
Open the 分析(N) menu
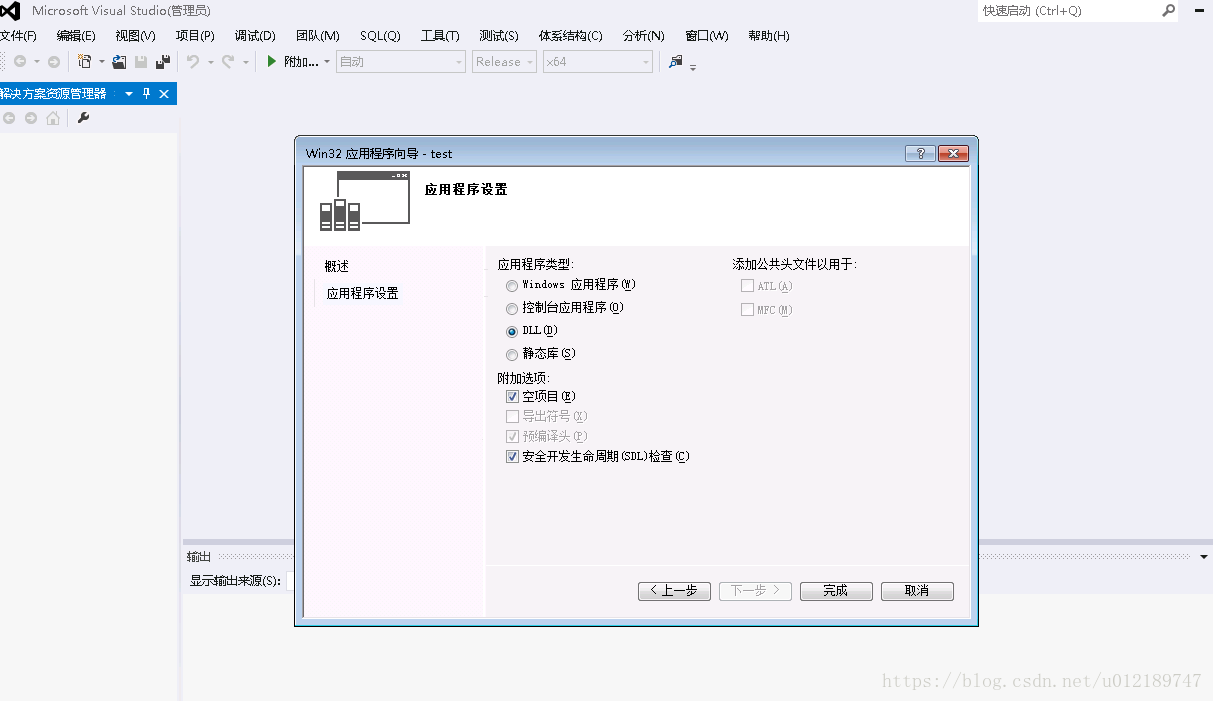pos(643,35)
